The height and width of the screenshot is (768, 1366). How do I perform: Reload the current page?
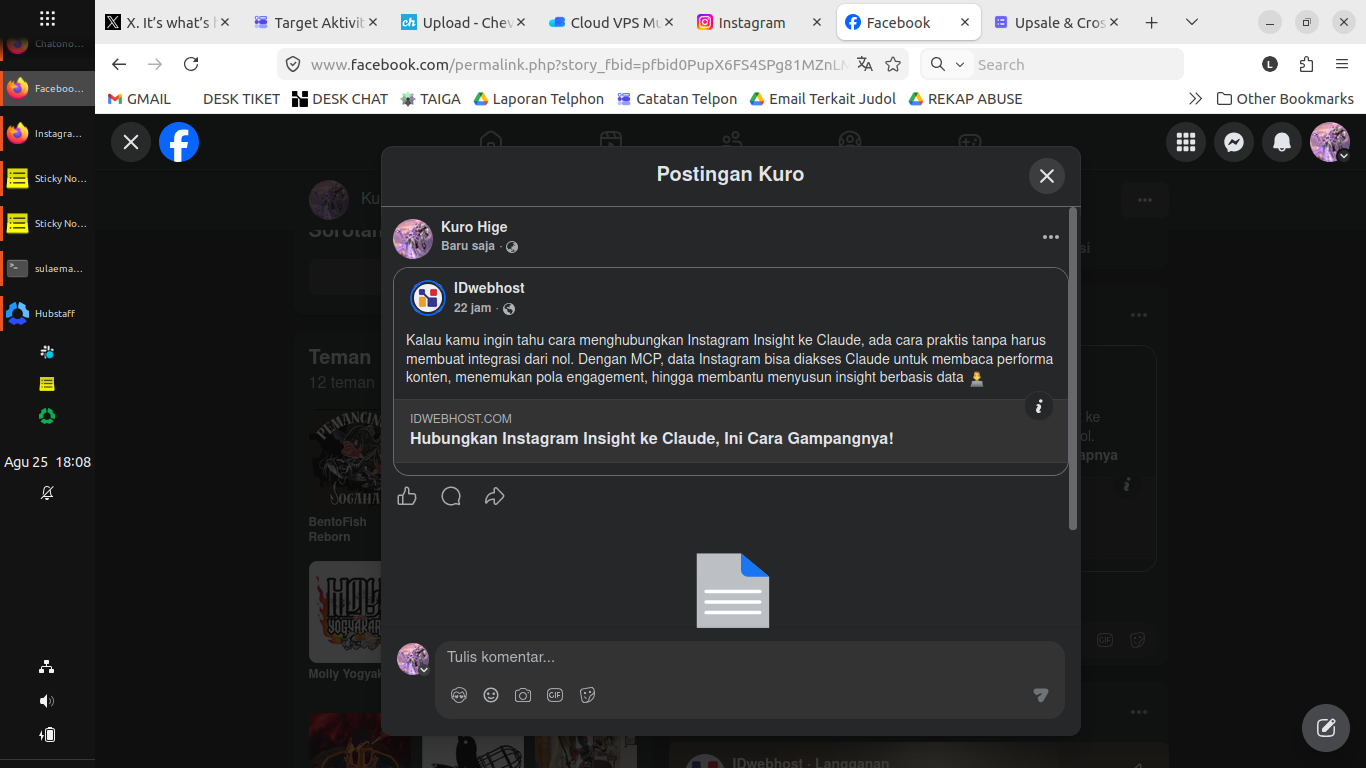click(x=191, y=64)
